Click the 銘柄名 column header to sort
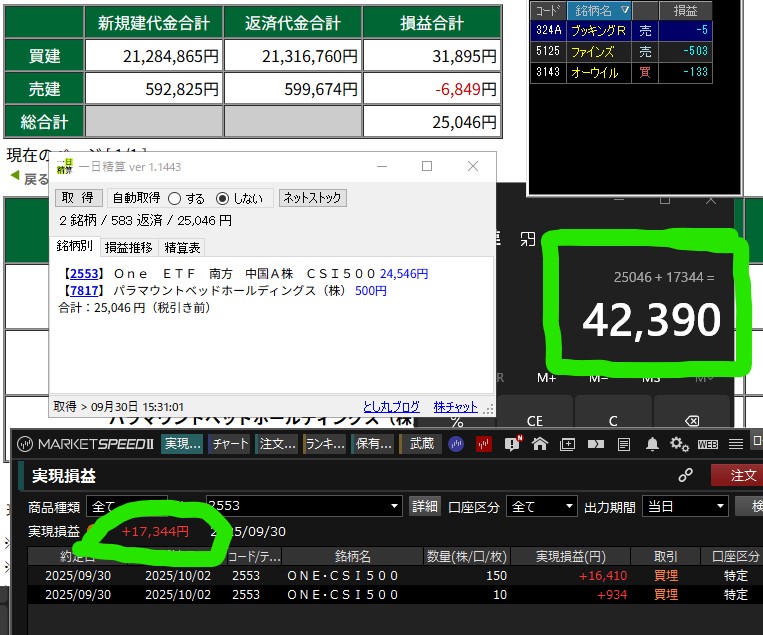763x635 pixels. tap(595, 10)
